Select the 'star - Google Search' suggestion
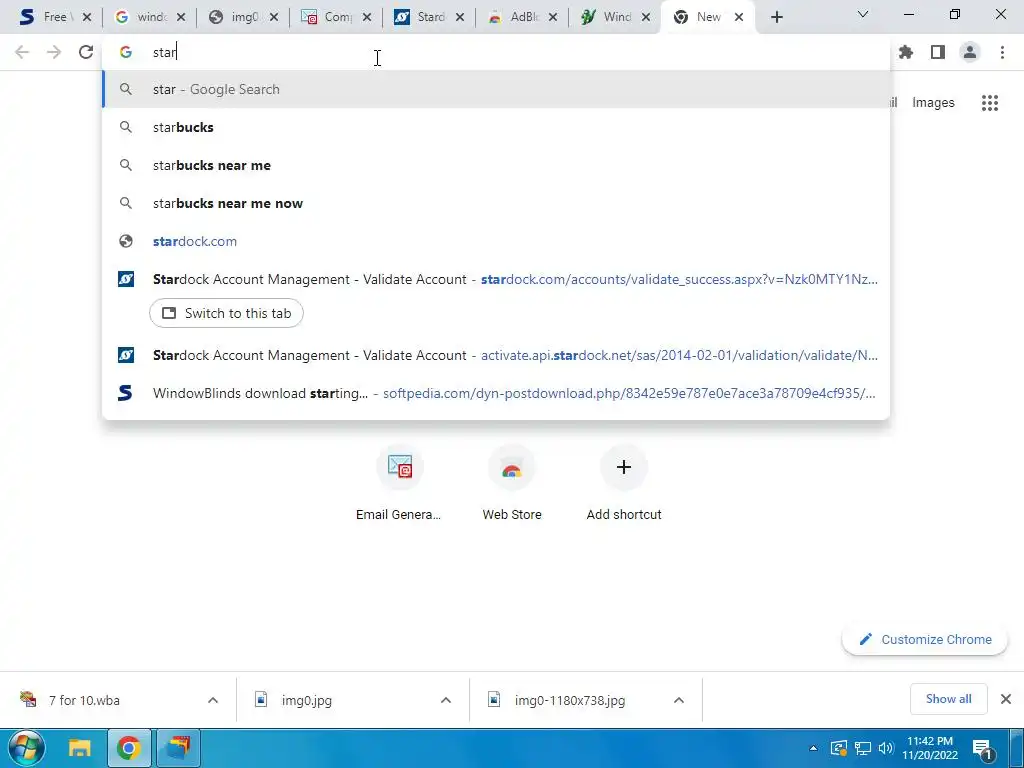Image resolution: width=1024 pixels, height=768 pixels. pyautogui.click(x=496, y=89)
